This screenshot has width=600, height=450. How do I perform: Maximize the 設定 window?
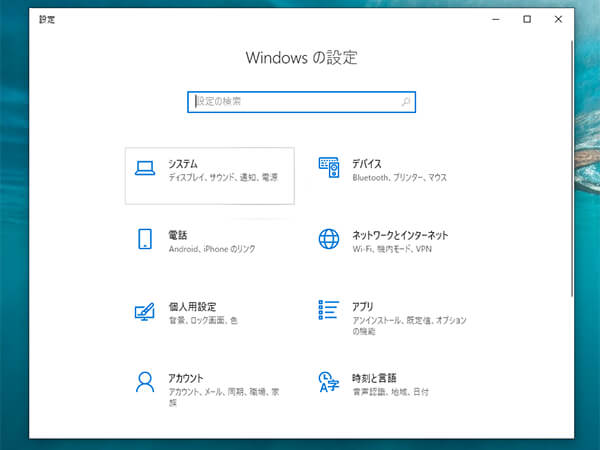(x=527, y=19)
